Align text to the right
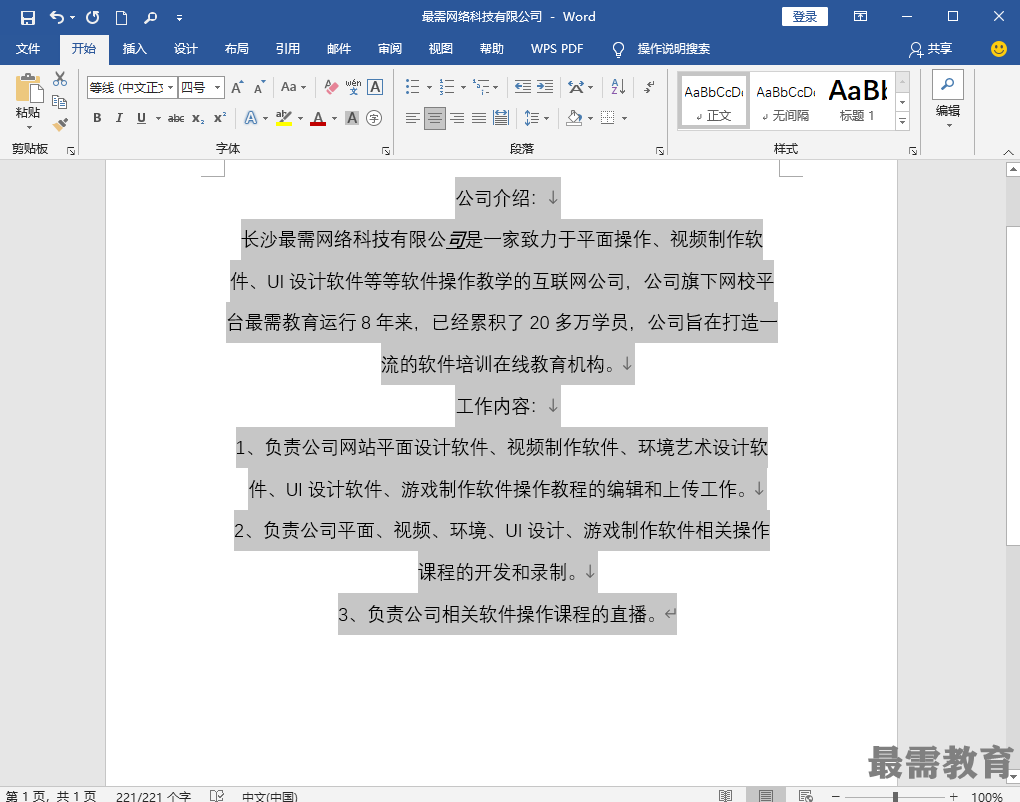This screenshot has width=1020, height=802. (457, 118)
